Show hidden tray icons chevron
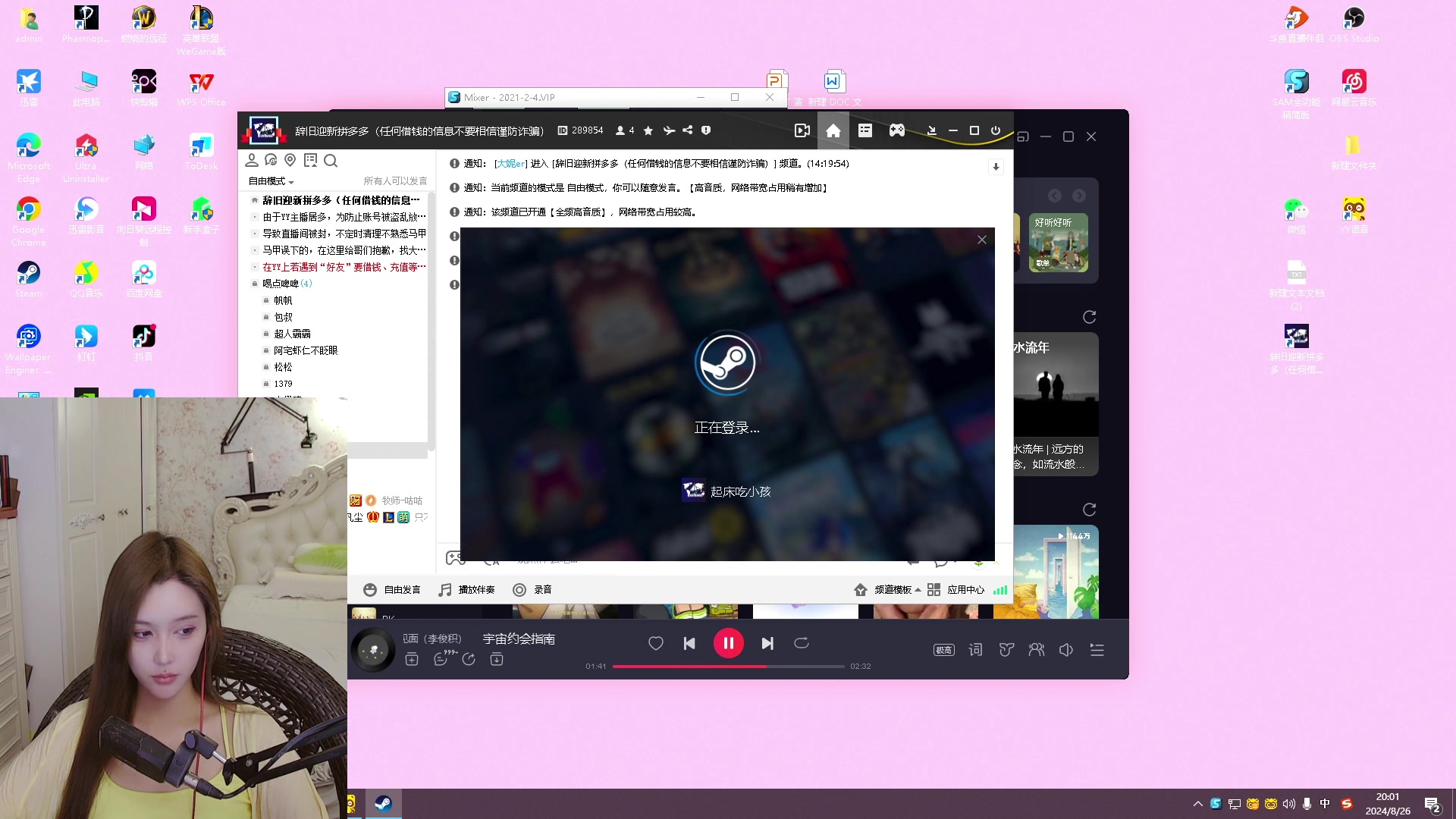 1197,804
